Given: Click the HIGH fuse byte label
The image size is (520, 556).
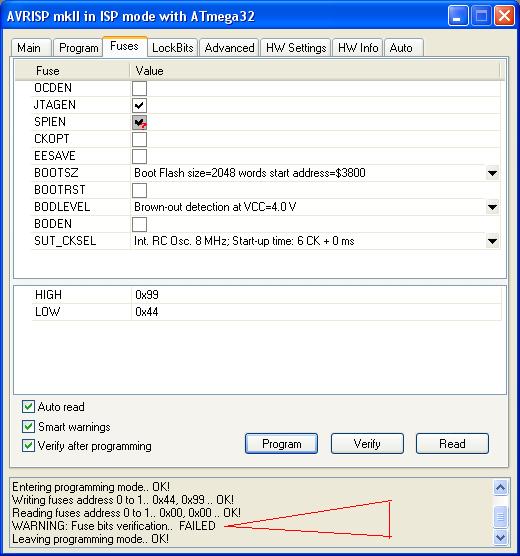Looking at the screenshot, I should coord(49,295).
